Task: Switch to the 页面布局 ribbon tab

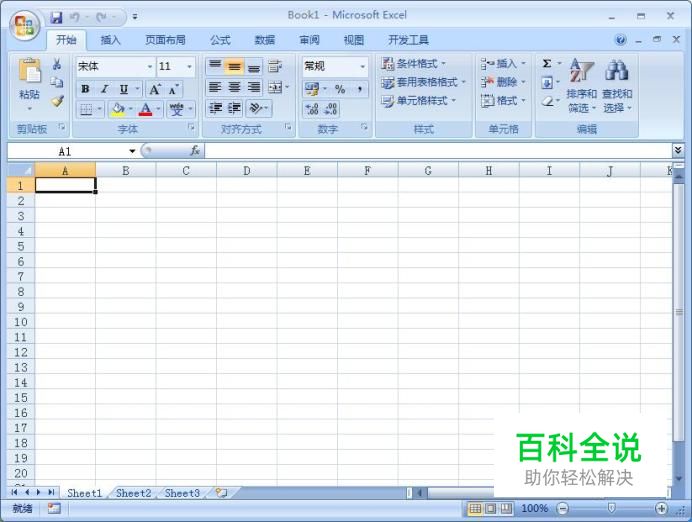Action: click(165, 40)
